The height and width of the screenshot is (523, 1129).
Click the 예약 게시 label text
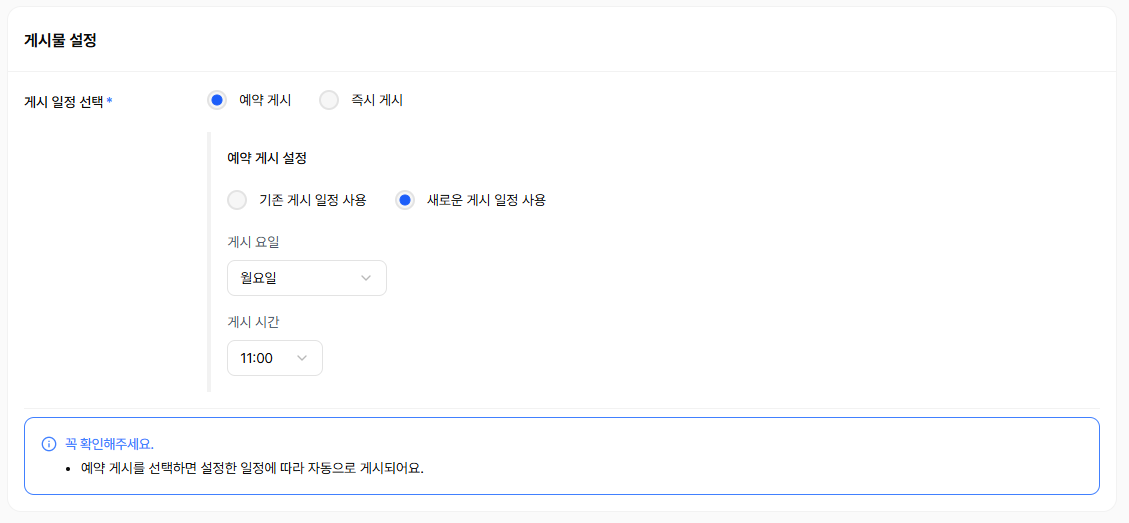pos(265,100)
